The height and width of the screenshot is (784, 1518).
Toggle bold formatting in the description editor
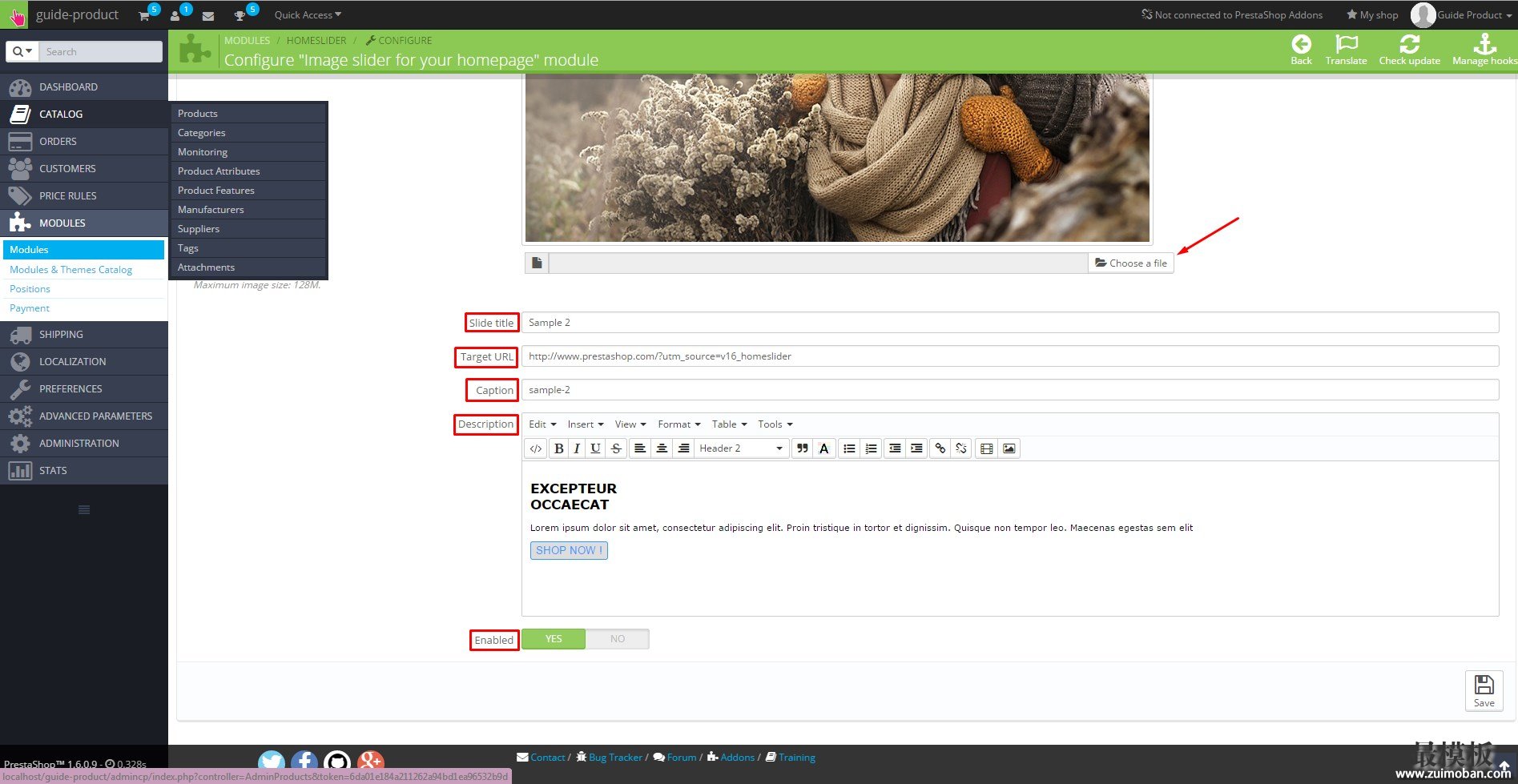click(558, 448)
